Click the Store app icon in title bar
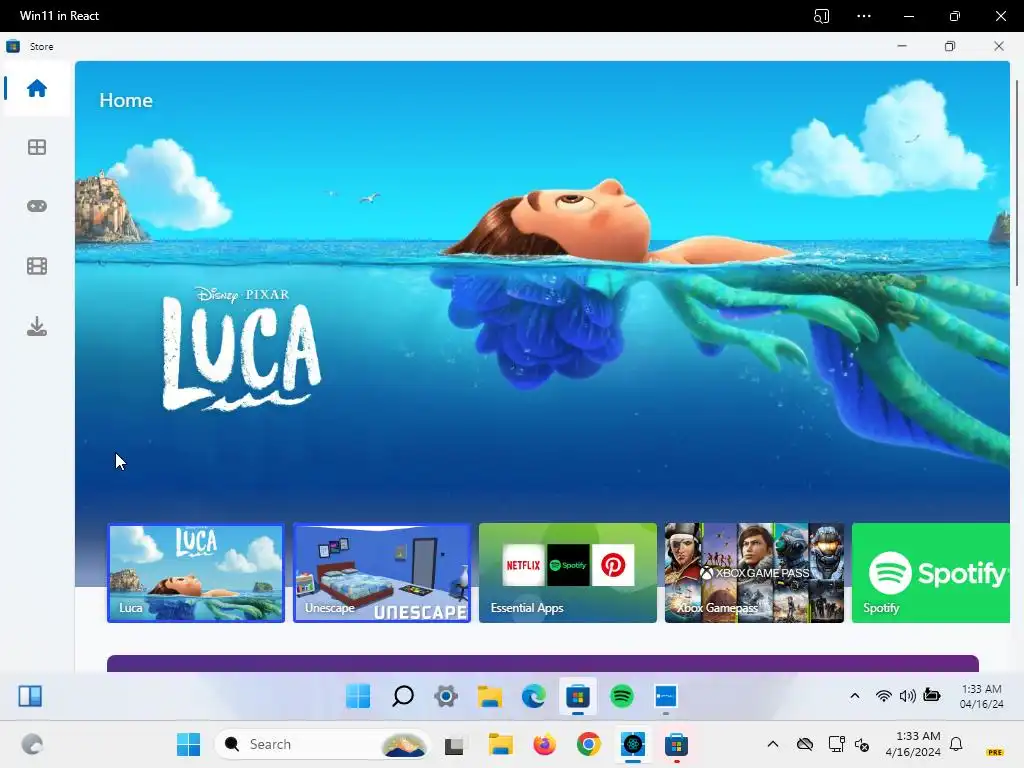Viewport: 1024px width, 768px height. pos(13,46)
